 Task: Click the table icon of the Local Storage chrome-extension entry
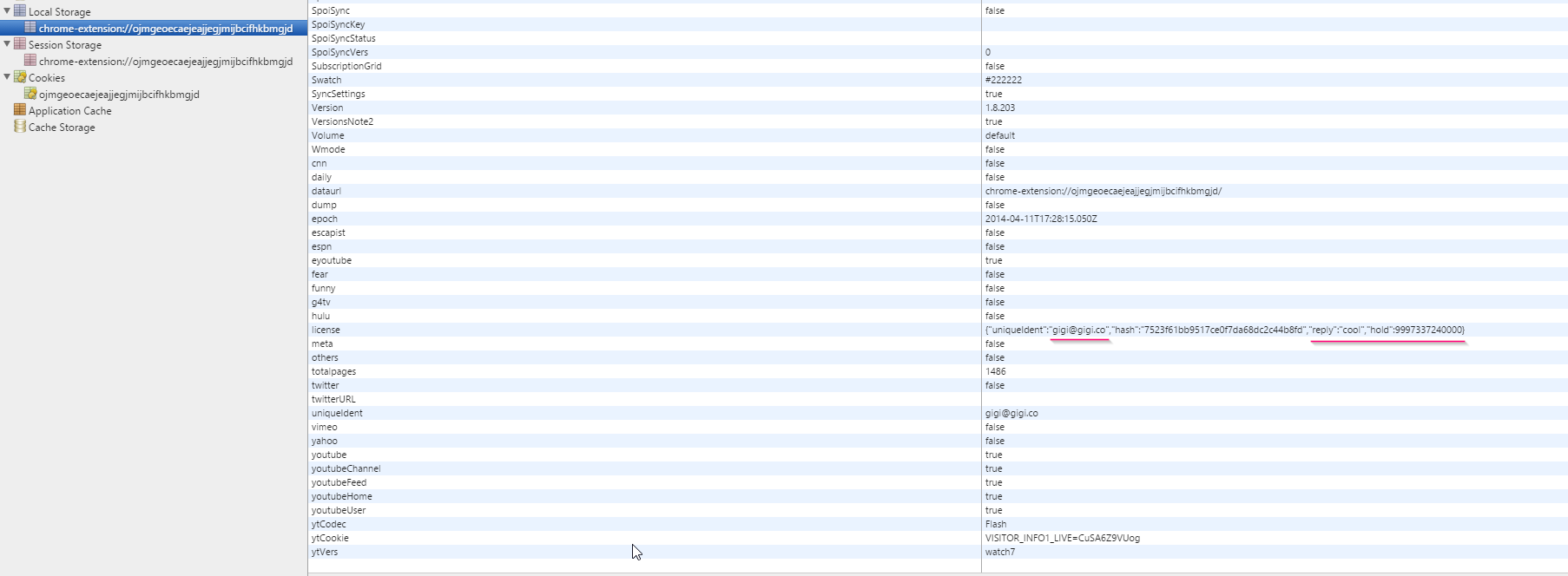30,27
